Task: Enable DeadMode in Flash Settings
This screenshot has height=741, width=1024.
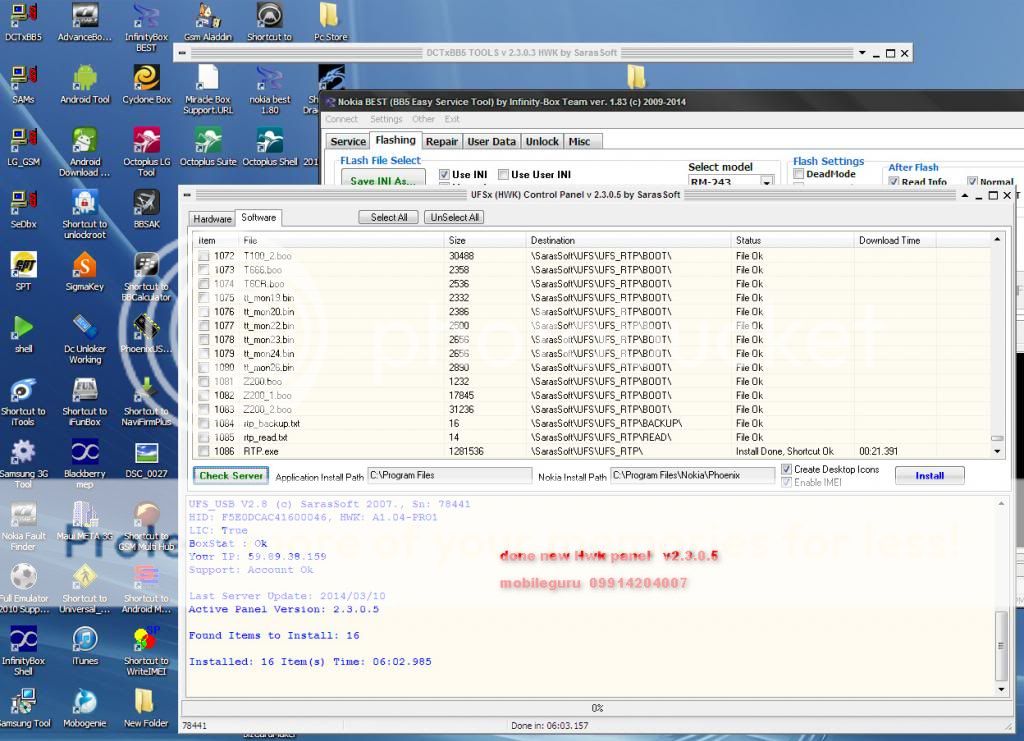Action: pos(798,174)
